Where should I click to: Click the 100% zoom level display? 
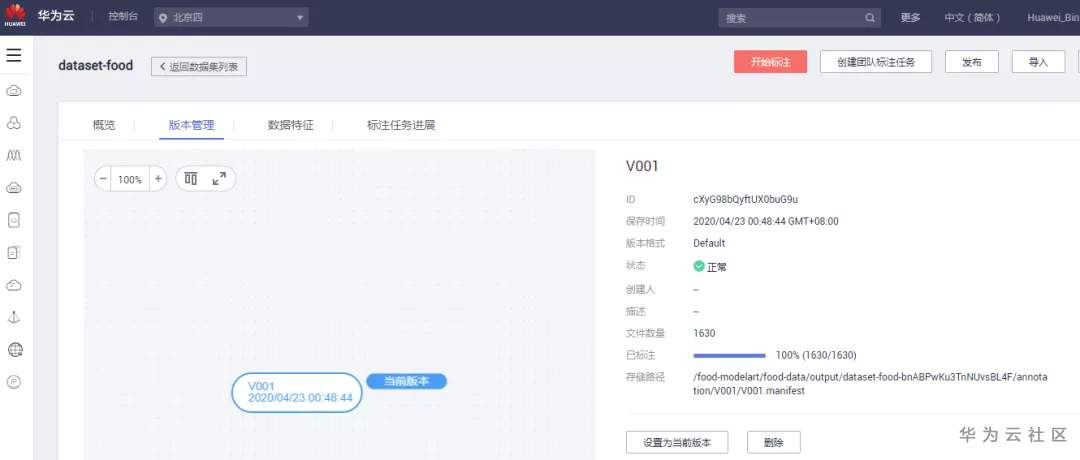[129, 180]
